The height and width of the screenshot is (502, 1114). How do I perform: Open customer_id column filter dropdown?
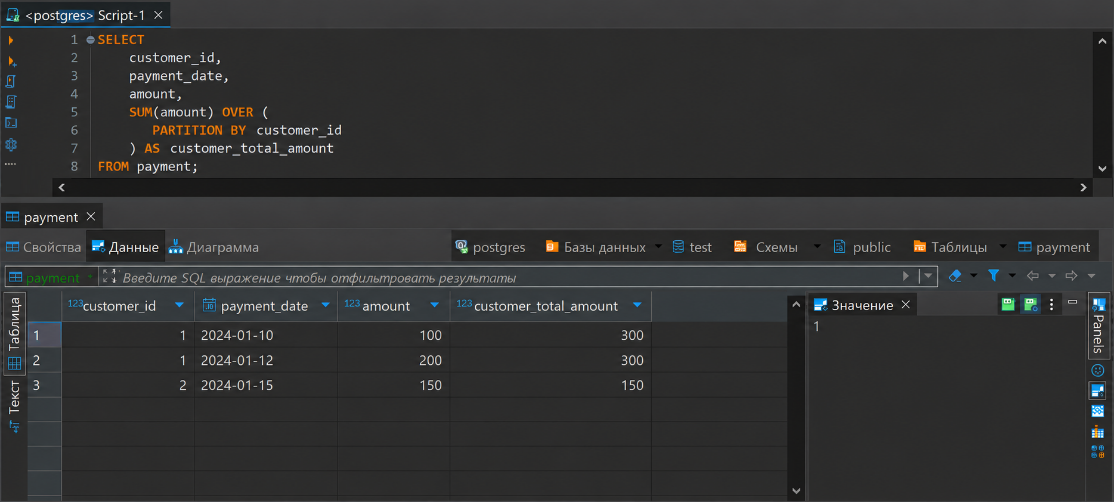(x=179, y=305)
